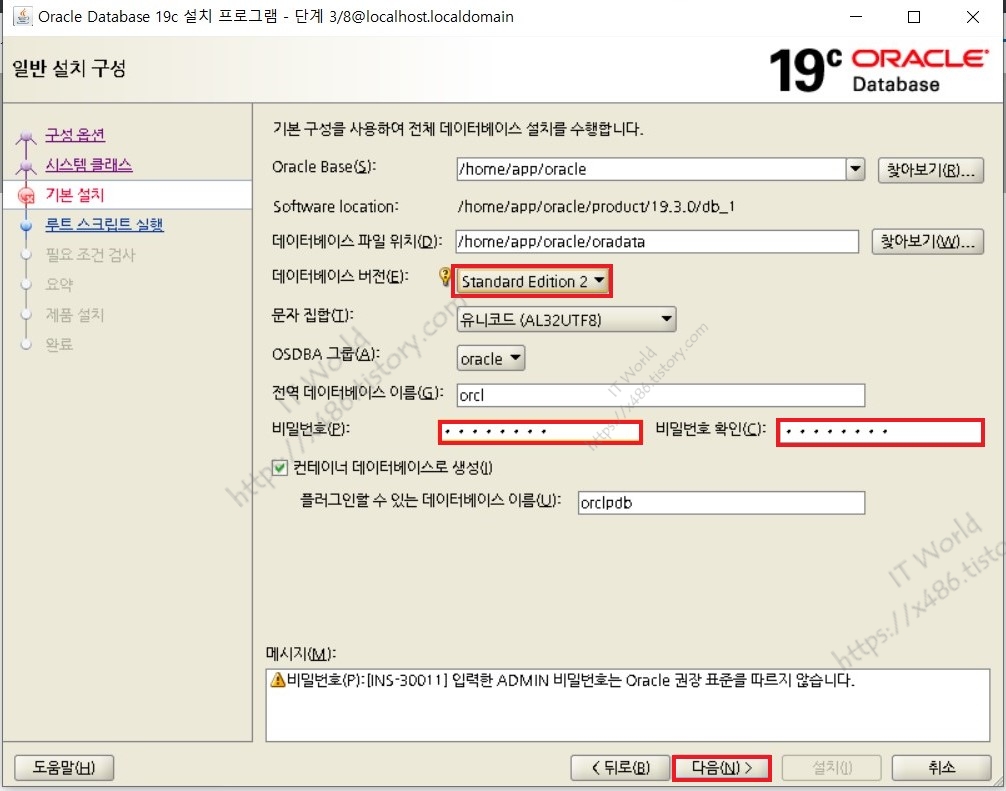Expand the 유니코드 (AL32UTF8) character set dropdown
The width and height of the screenshot is (1006, 791).
click(x=567, y=319)
